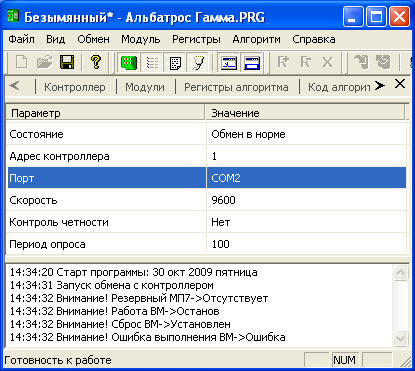Click the notes sheet toolbar icon
The image size is (415, 371).
[x=175, y=63]
